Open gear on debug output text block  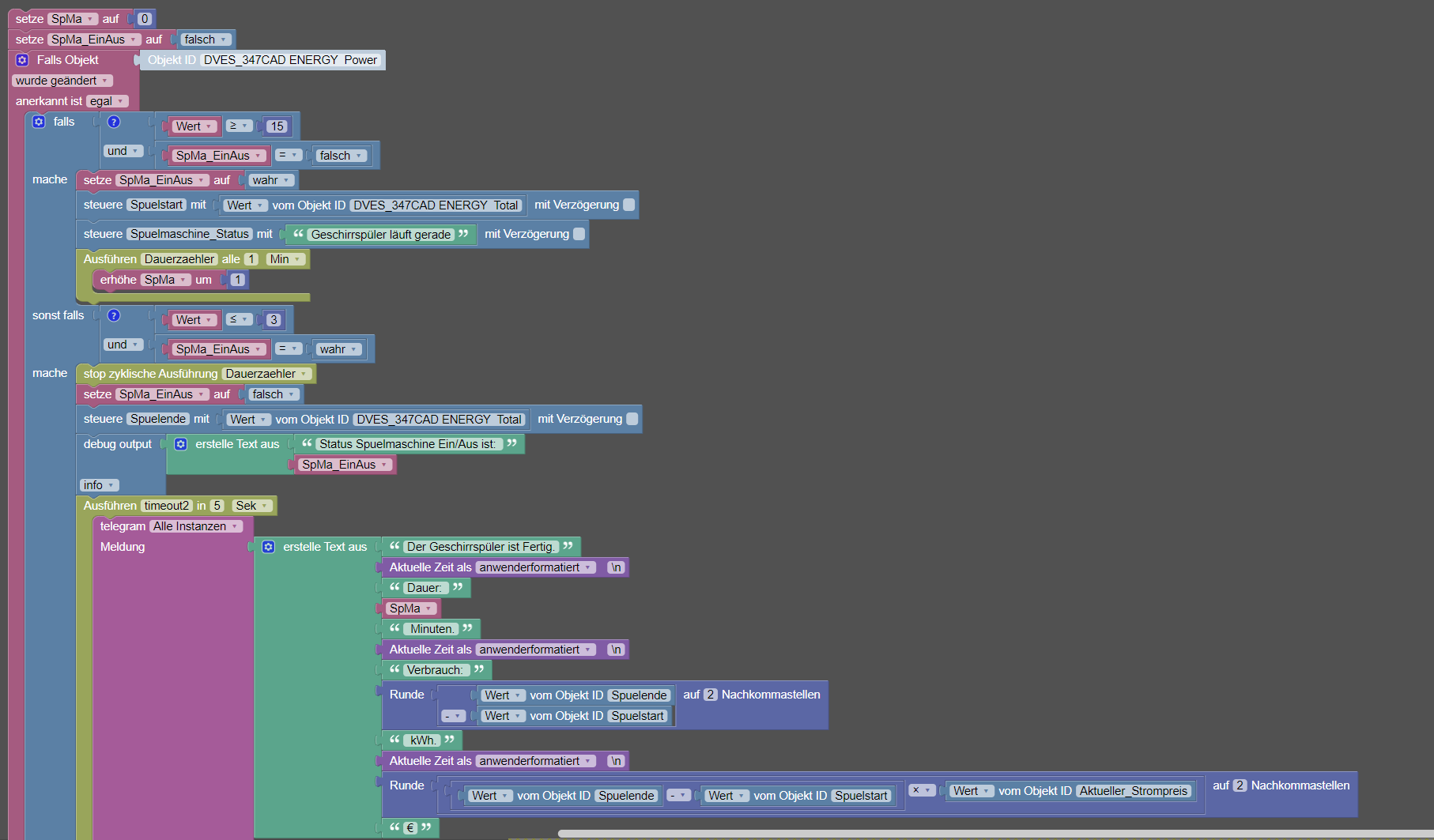click(x=181, y=444)
